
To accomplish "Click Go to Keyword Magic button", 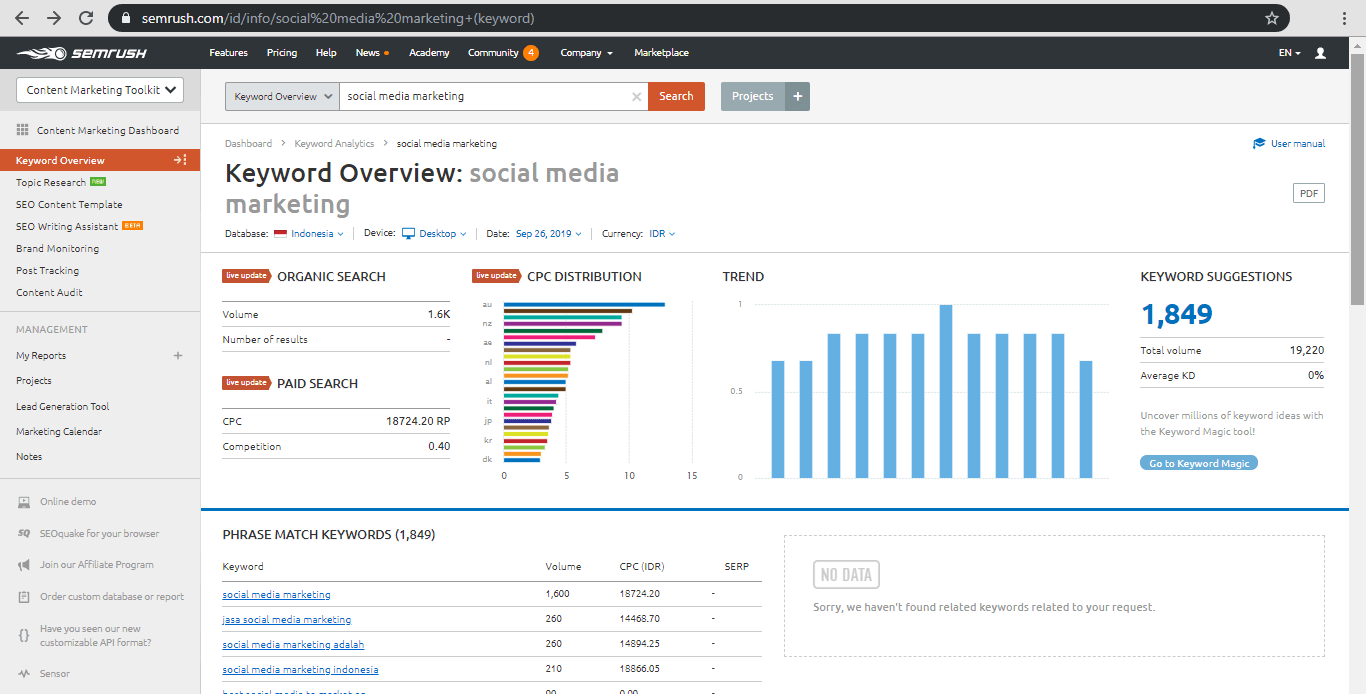I will pos(1199,463).
